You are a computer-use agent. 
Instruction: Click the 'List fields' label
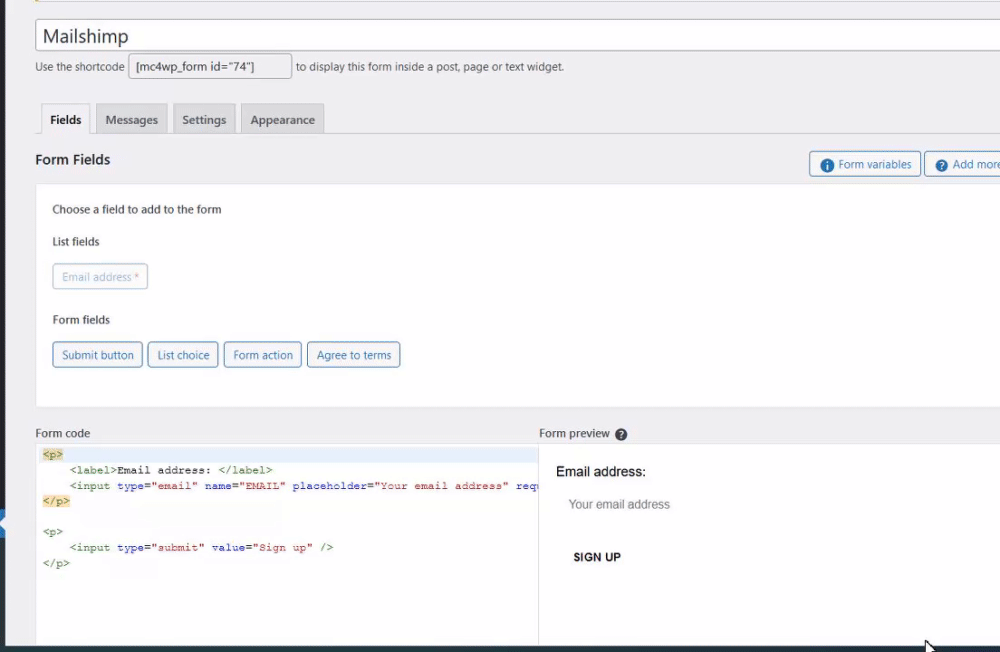[x=76, y=242]
